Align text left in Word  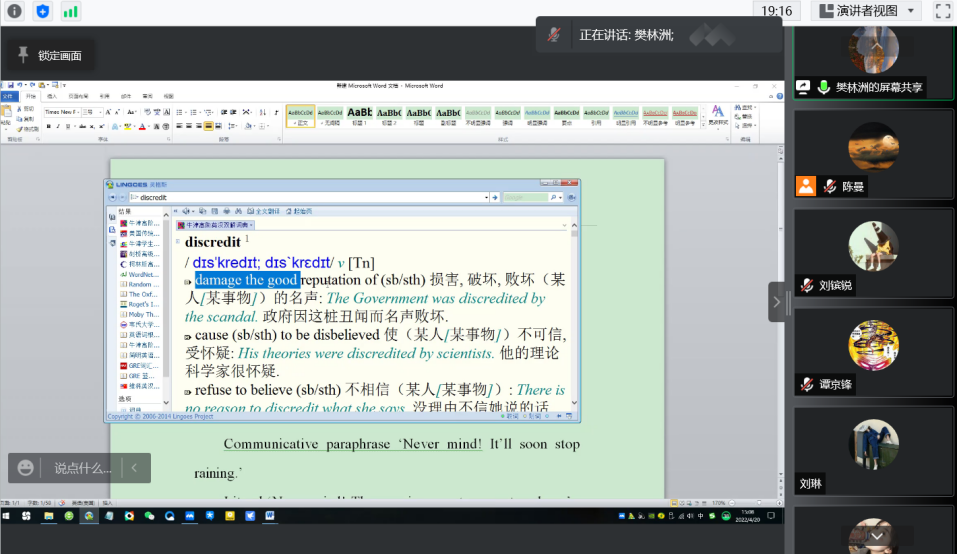tap(179, 126)
